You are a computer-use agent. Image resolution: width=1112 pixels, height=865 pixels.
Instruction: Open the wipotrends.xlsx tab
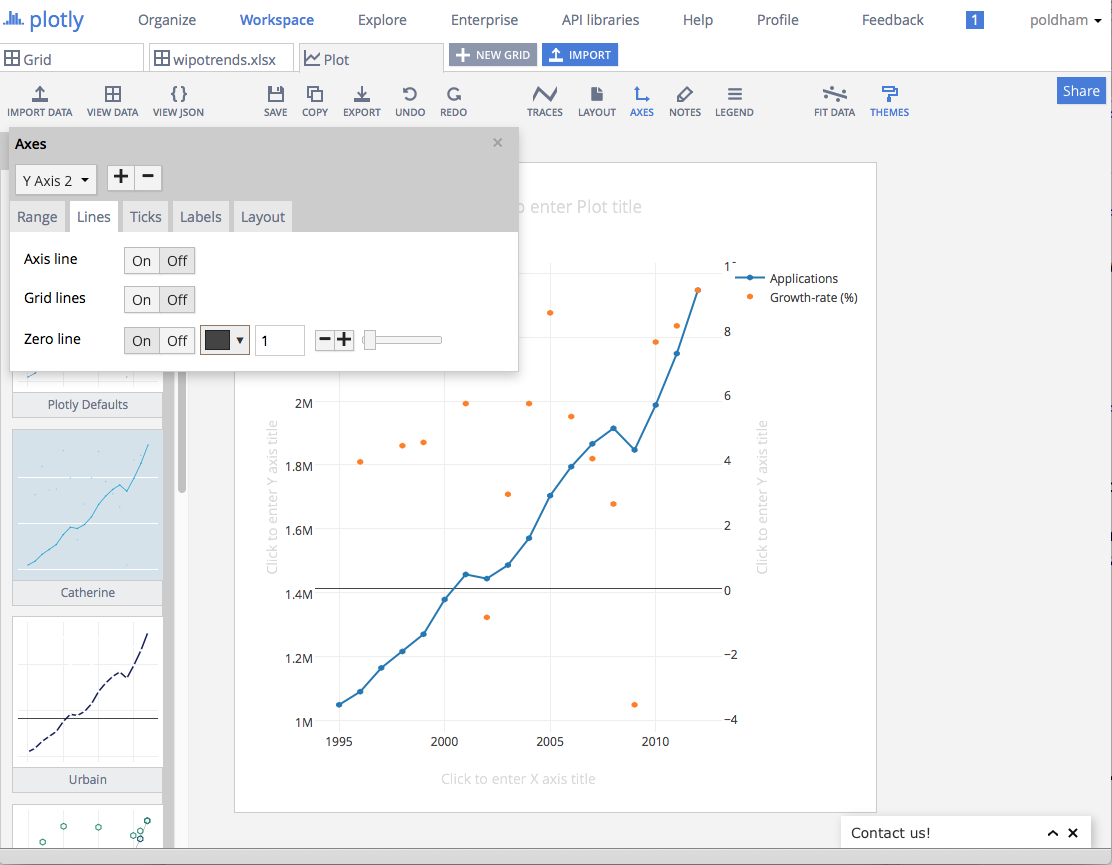[x=221, y=59]
